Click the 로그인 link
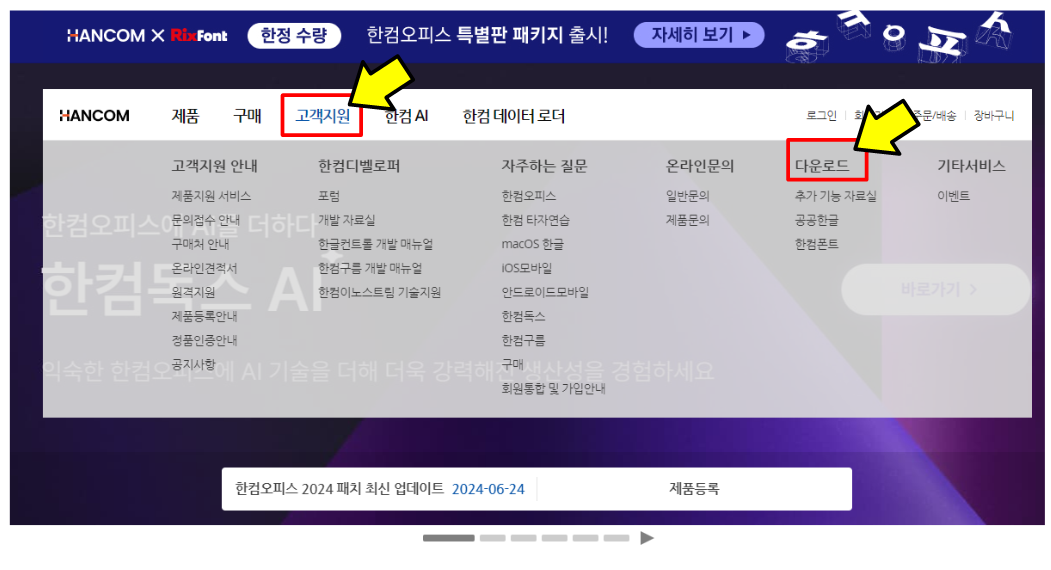The height and width of the screenshot is (570, 1051). (821, 115)
